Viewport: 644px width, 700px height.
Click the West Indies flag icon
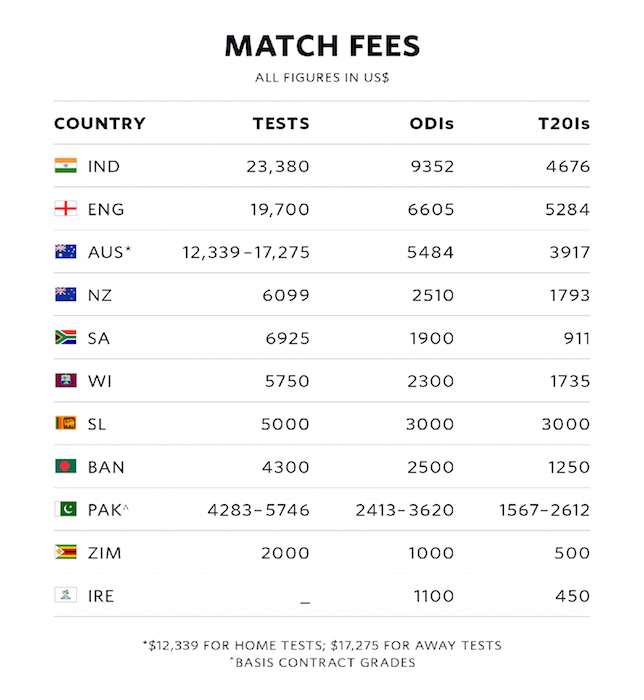coord(65,381)
